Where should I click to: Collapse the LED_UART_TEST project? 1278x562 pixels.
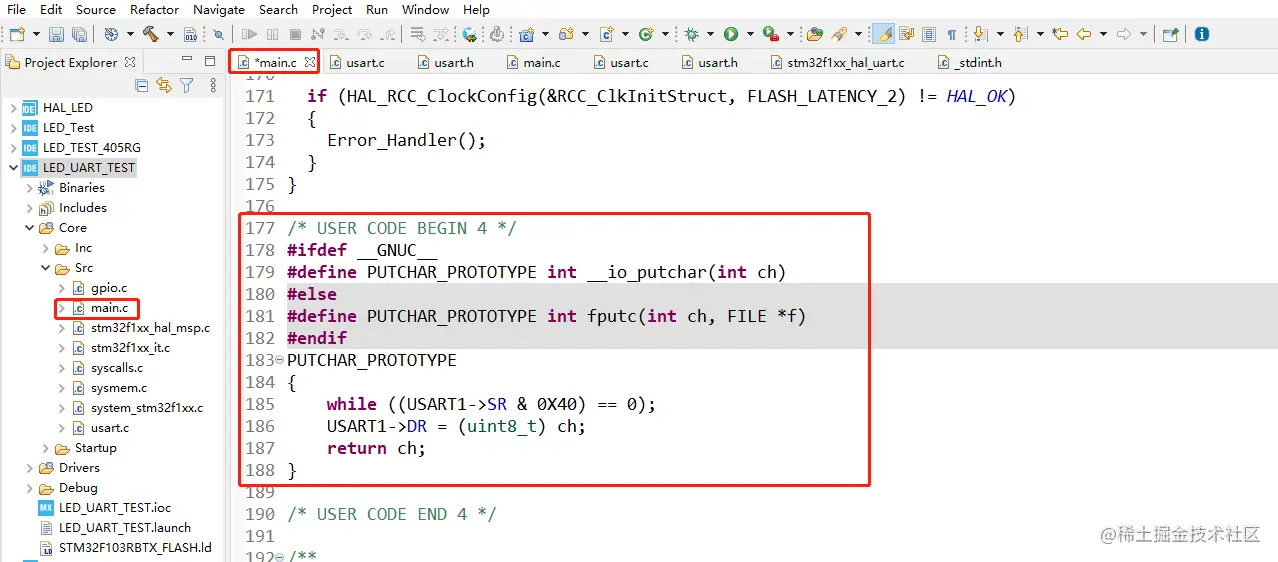(x=13, y=168)
